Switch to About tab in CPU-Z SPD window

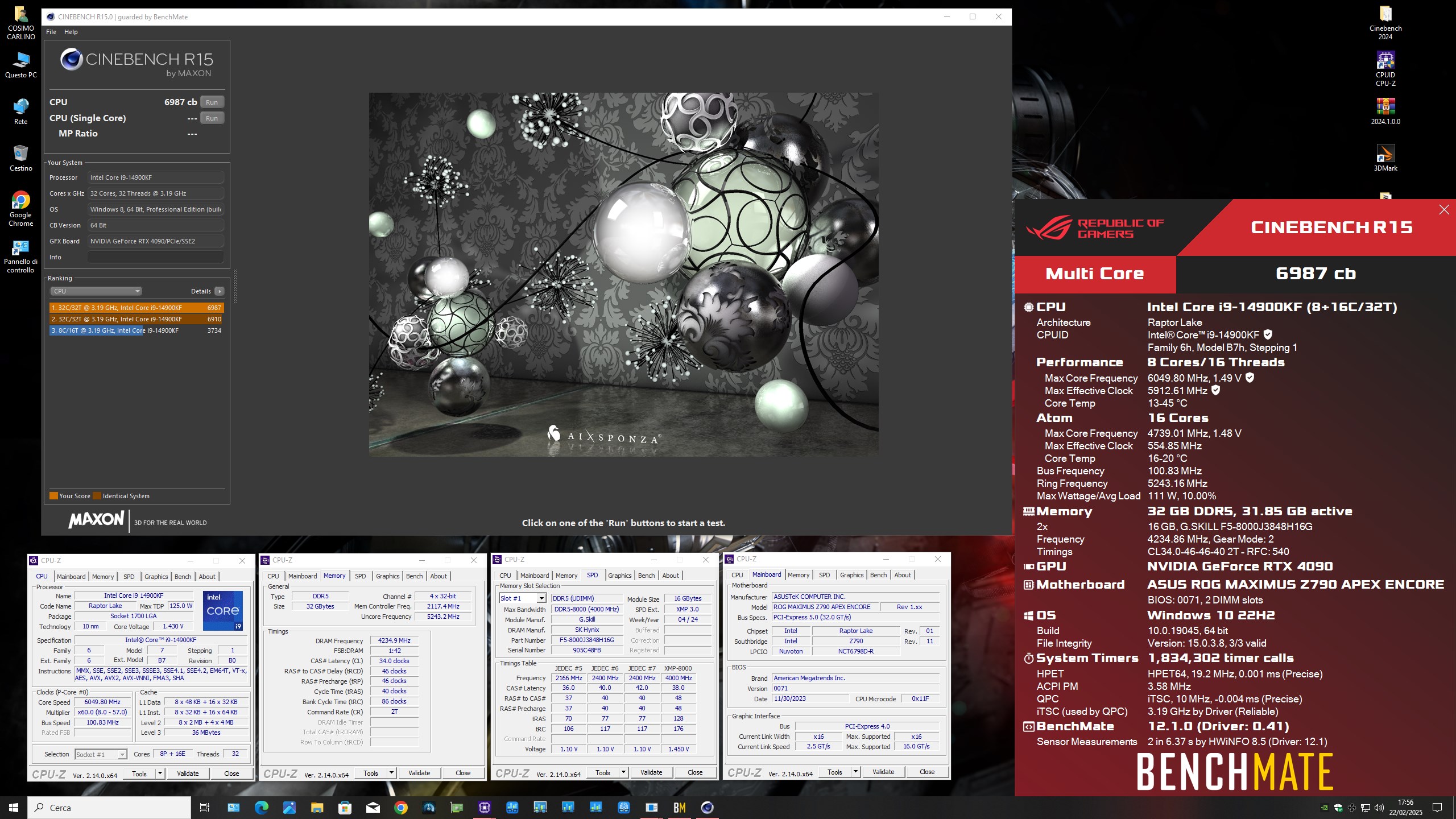pyautogui.click(x=671, y=576)
